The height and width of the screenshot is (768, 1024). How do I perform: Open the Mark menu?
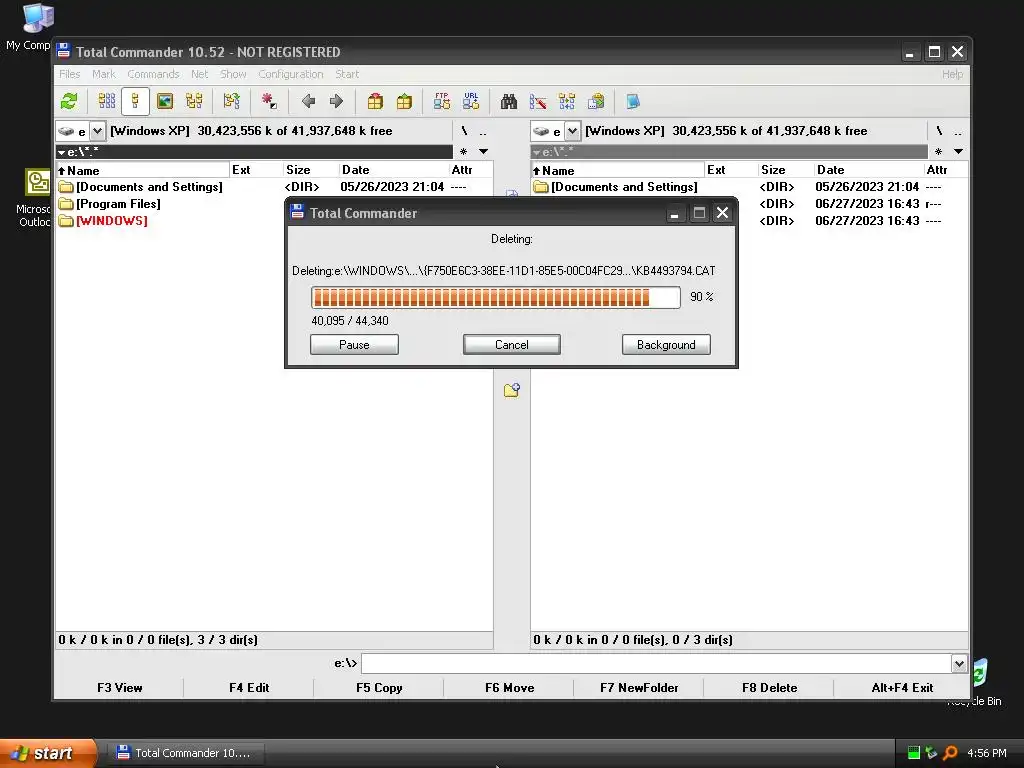pyautogui.click(x=103, y=74)
